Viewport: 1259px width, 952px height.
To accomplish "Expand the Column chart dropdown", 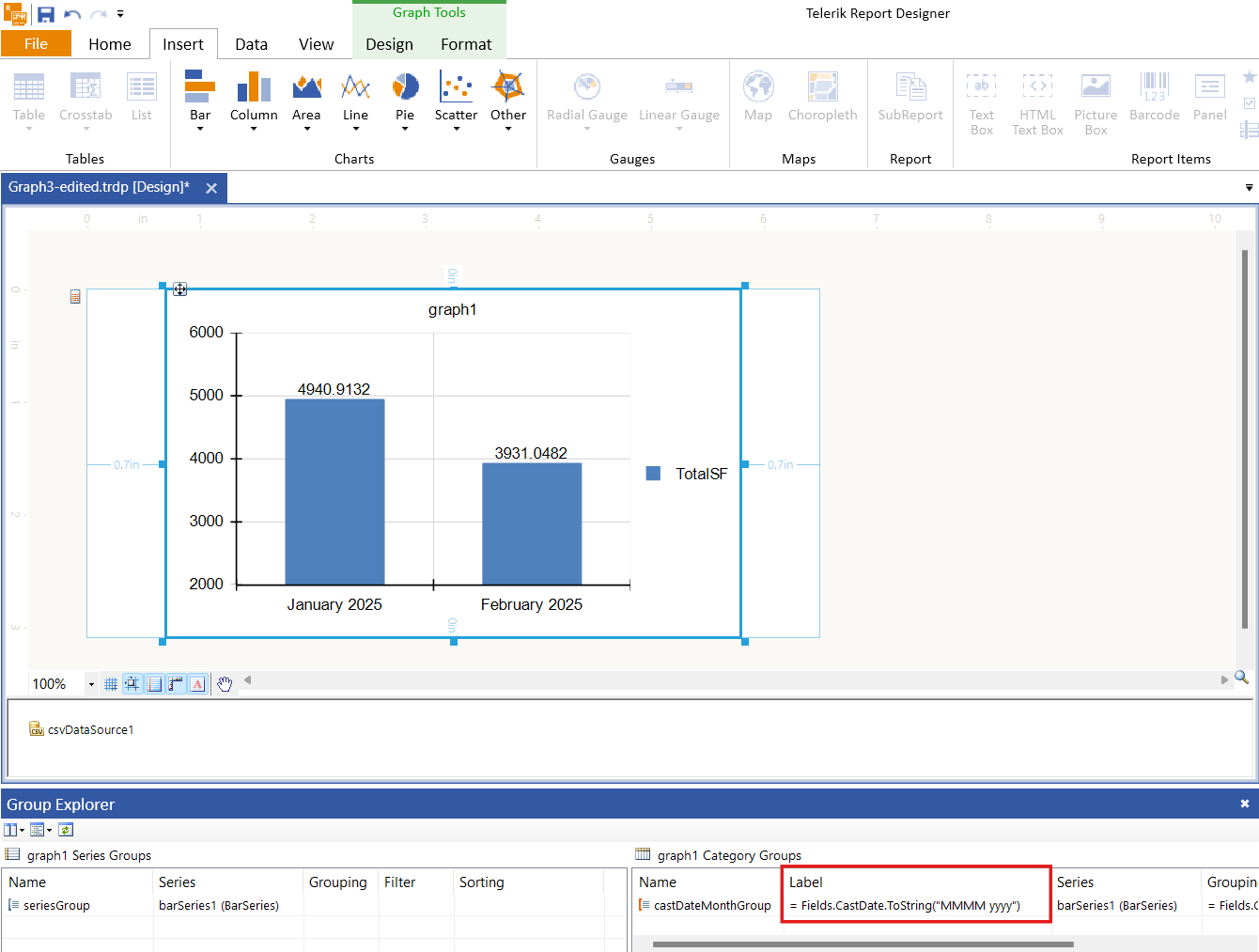I will pyautogui.click(x=254, y=129).
